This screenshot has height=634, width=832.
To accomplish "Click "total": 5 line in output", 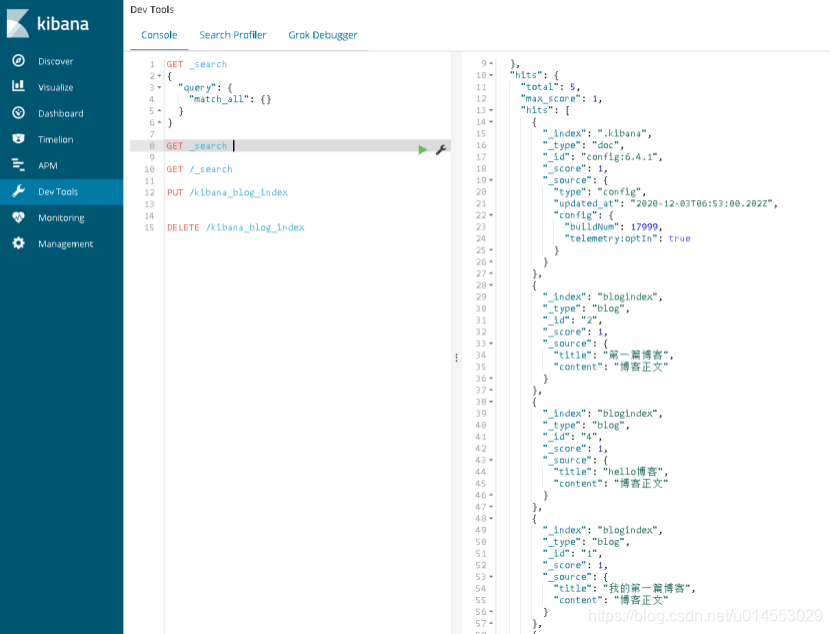I will 550,87.
